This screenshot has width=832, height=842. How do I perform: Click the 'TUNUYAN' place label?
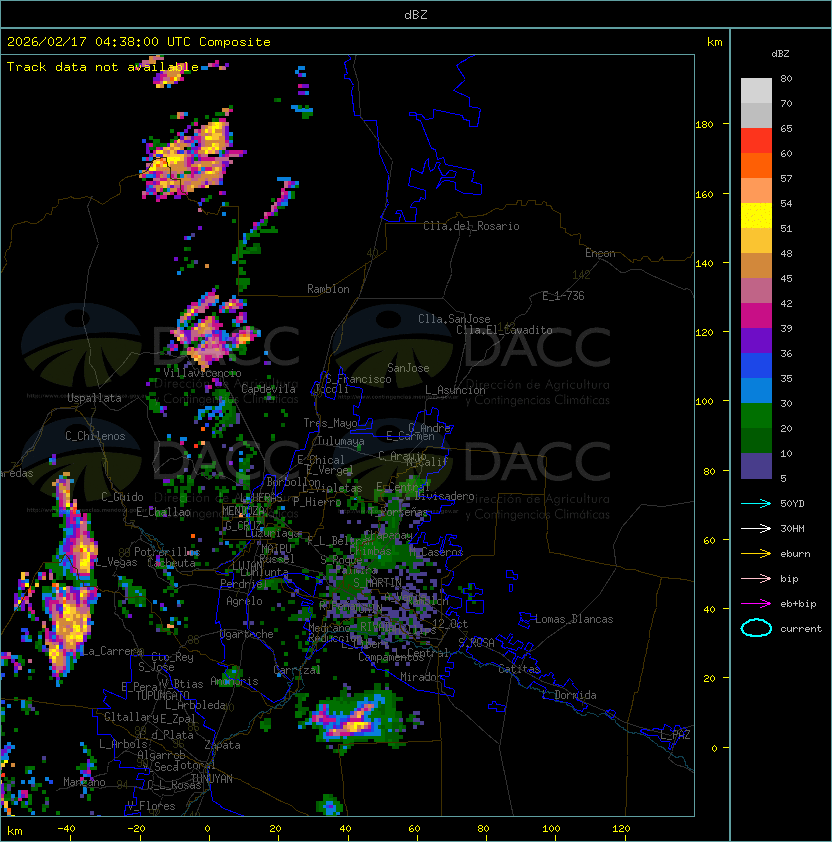point(212,779)
